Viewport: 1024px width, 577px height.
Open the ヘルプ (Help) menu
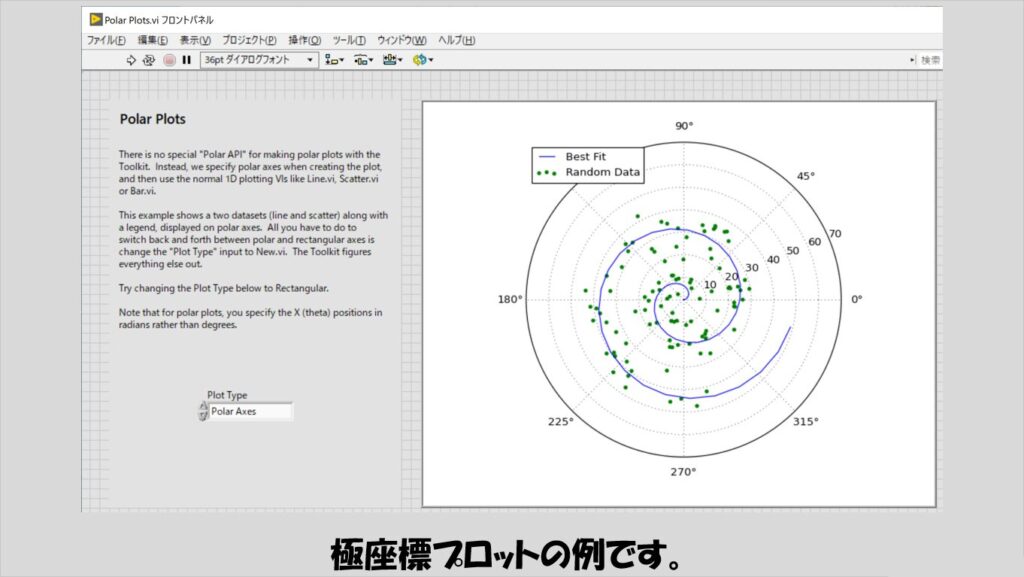(457, 40)
